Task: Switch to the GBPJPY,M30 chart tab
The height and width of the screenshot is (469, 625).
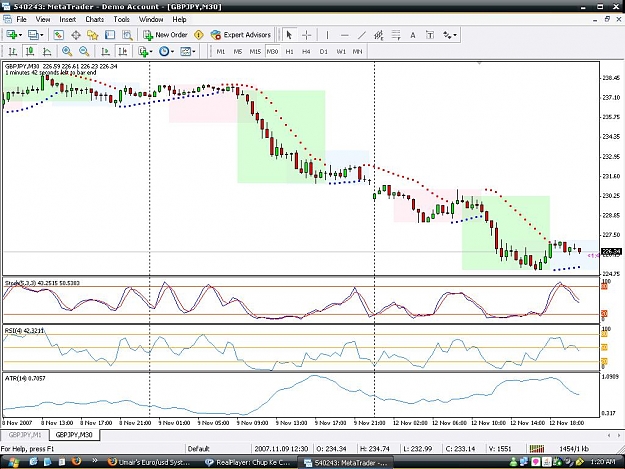Action: [x=74, y=435]
